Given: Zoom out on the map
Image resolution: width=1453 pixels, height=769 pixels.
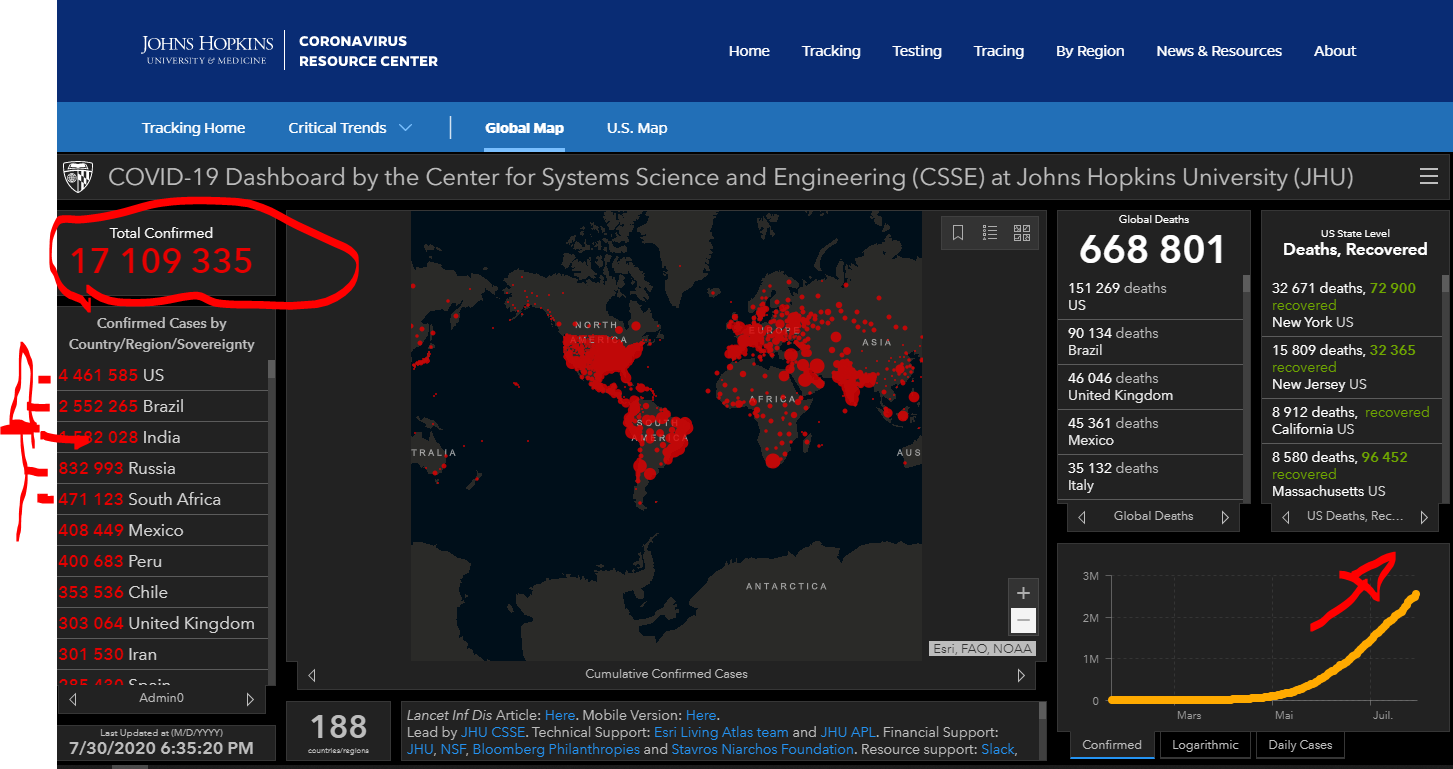Looking at the screenshot, I should pos(1023,620).
